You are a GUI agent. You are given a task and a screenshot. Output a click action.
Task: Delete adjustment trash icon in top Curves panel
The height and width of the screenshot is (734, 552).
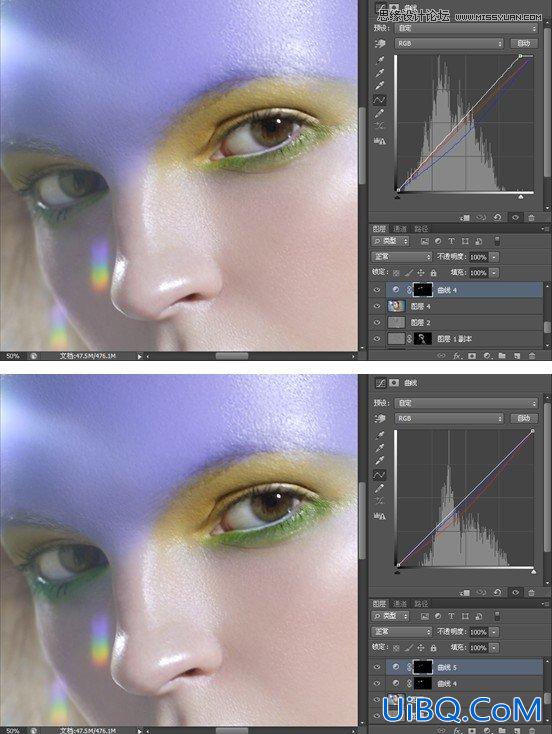coord(531,218)
